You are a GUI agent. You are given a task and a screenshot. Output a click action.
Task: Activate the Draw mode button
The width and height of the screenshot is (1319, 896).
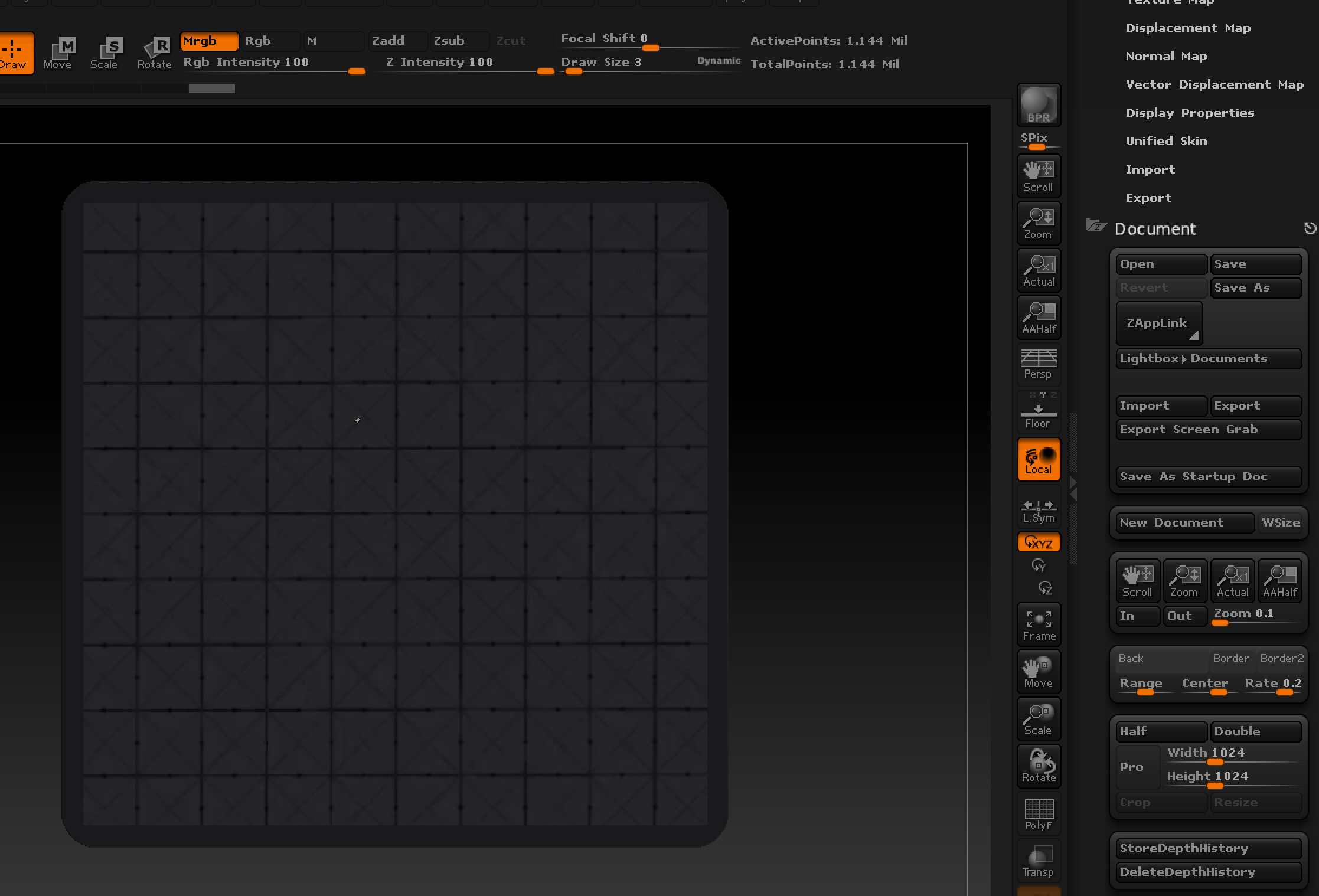click(x=16, y=53)
